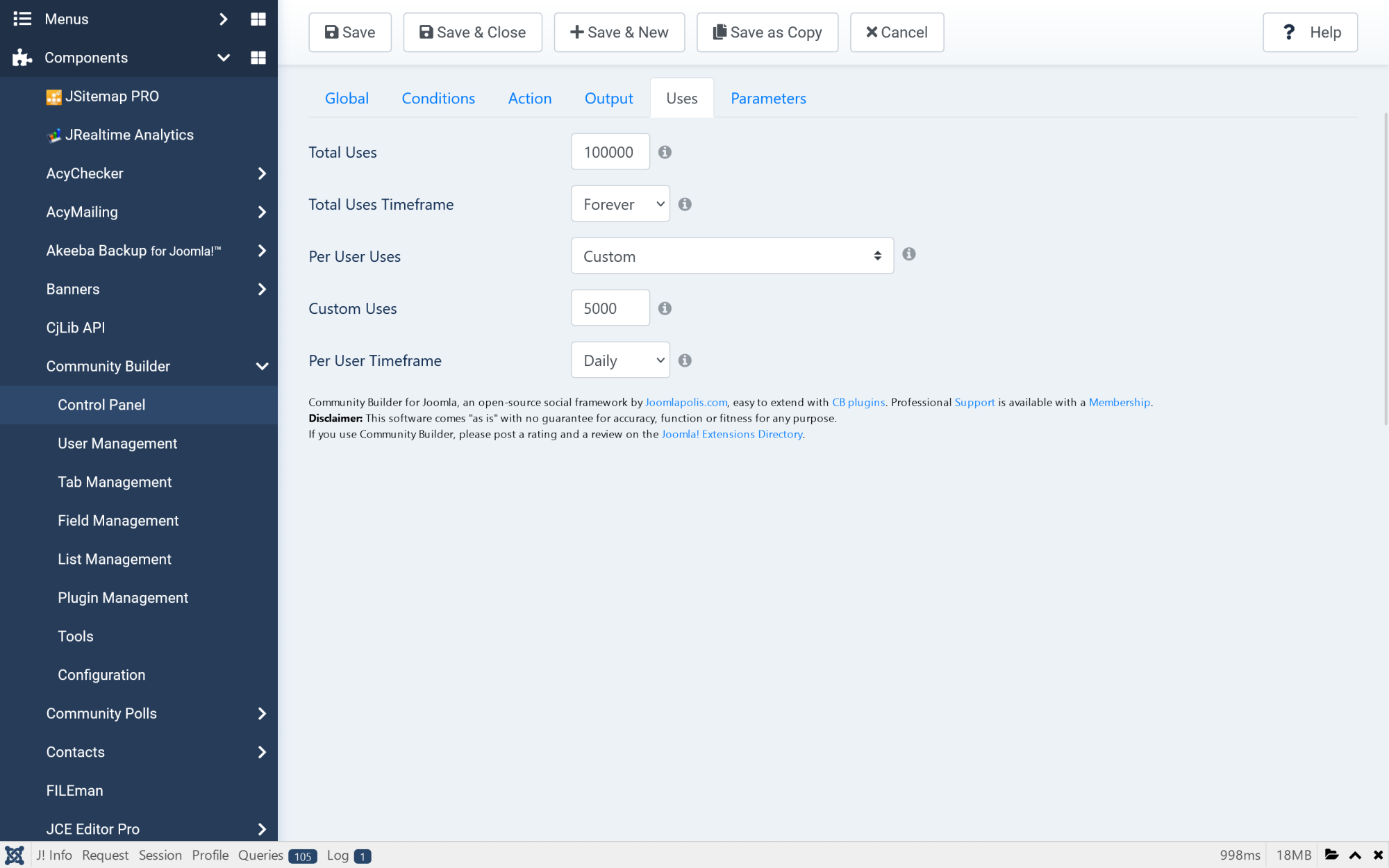Open the Queries debug panel
The height and width of the screenshot is (868, 1389).
tap(277, 856)
